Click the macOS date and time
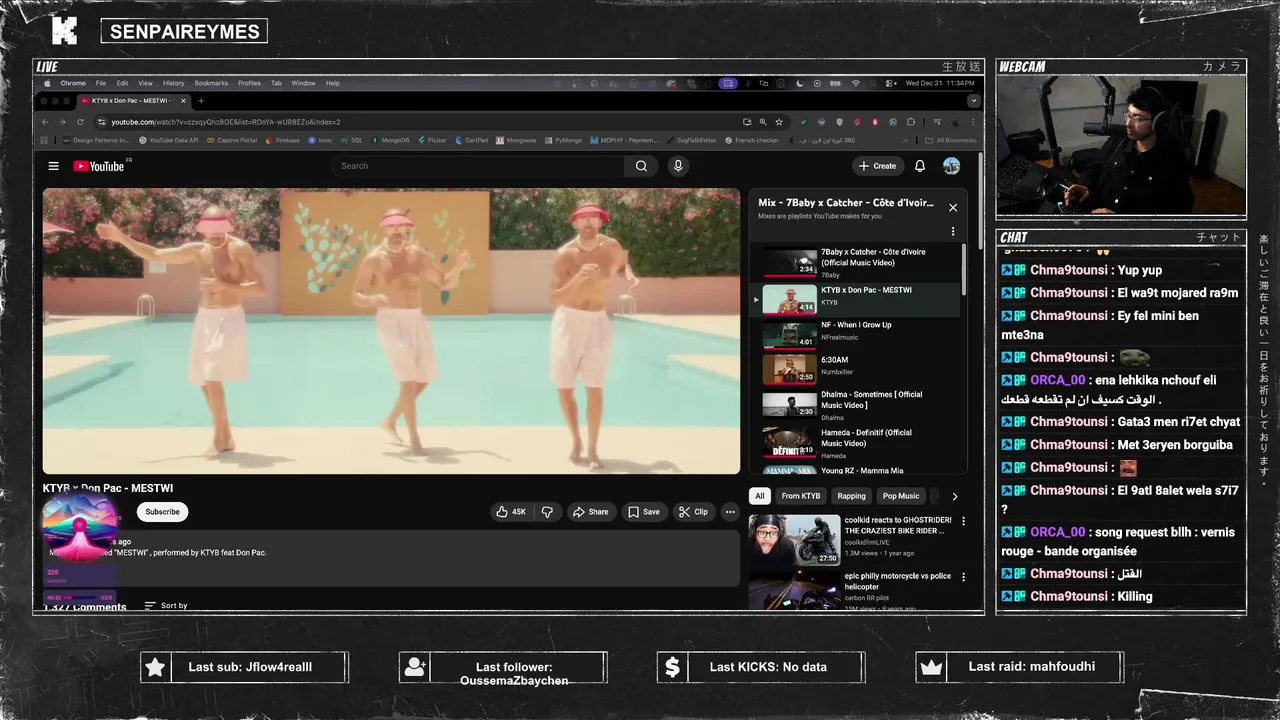This screenshot has width=1280, height=720. [940, 83]
